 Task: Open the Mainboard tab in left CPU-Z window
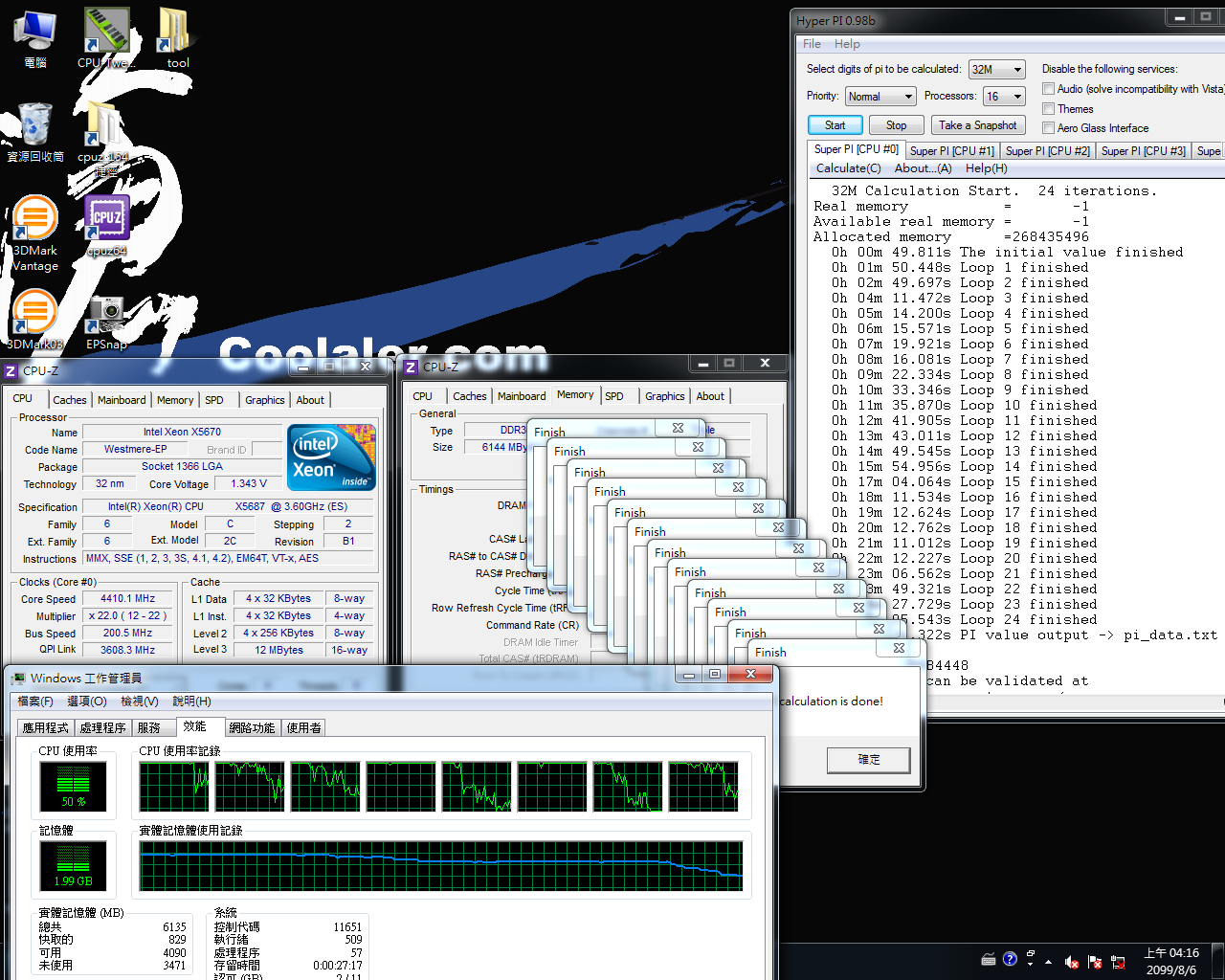pyautogui.click(x=122, y=400)
